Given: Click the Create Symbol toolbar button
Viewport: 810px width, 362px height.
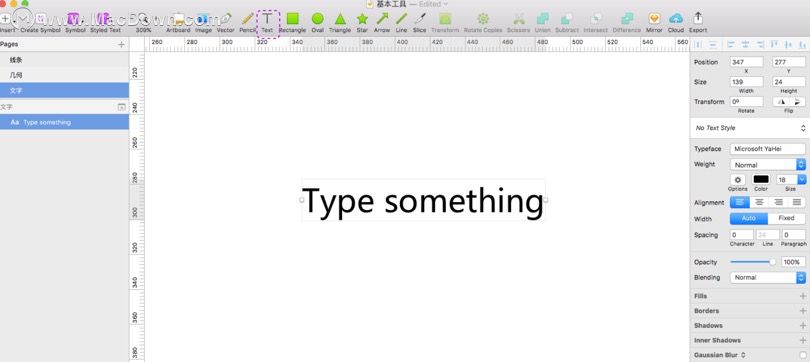Looking at the screenshot, I should 40,23.
